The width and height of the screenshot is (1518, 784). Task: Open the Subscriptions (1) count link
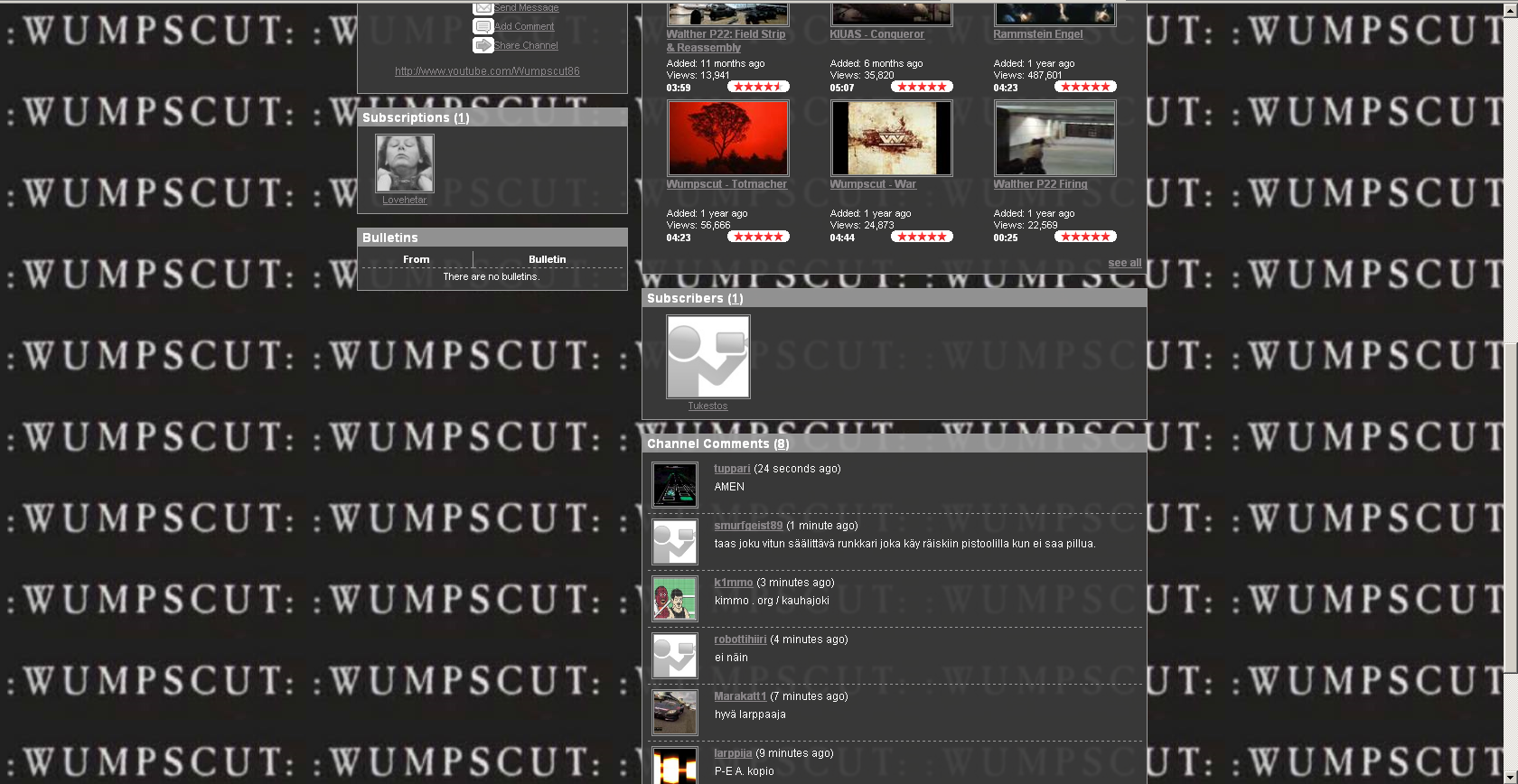(x=462, y=118)
